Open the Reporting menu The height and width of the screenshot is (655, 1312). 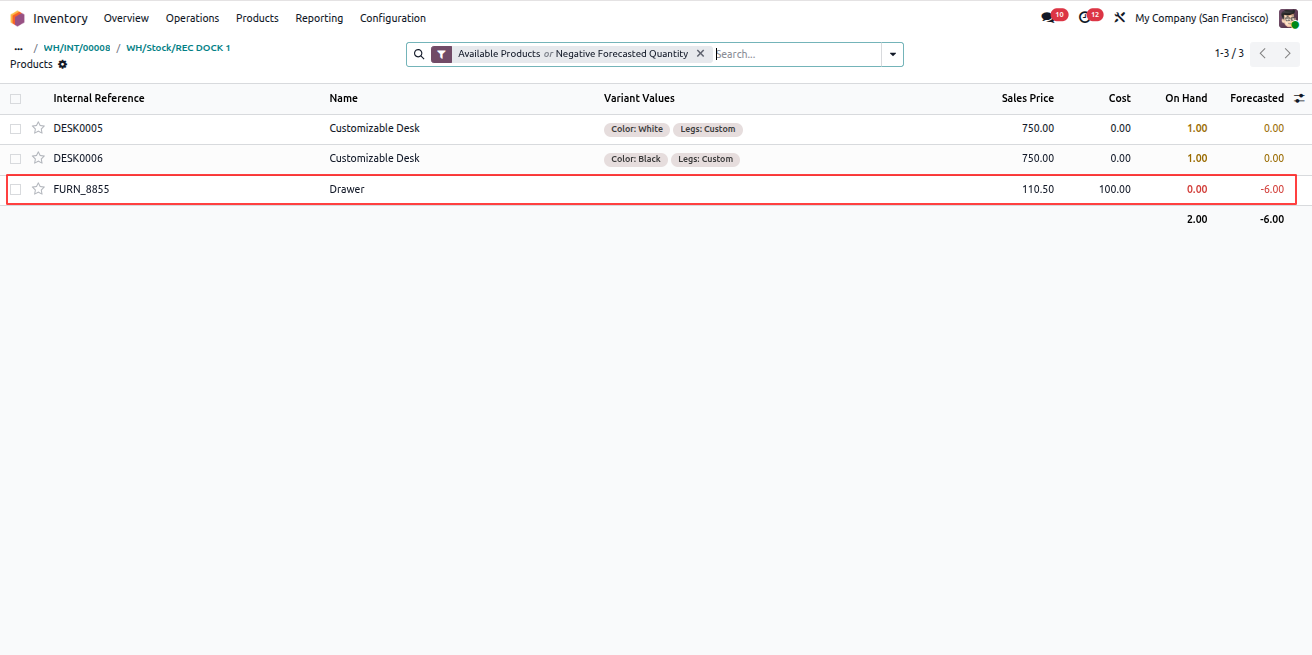[x=319, y=18]
